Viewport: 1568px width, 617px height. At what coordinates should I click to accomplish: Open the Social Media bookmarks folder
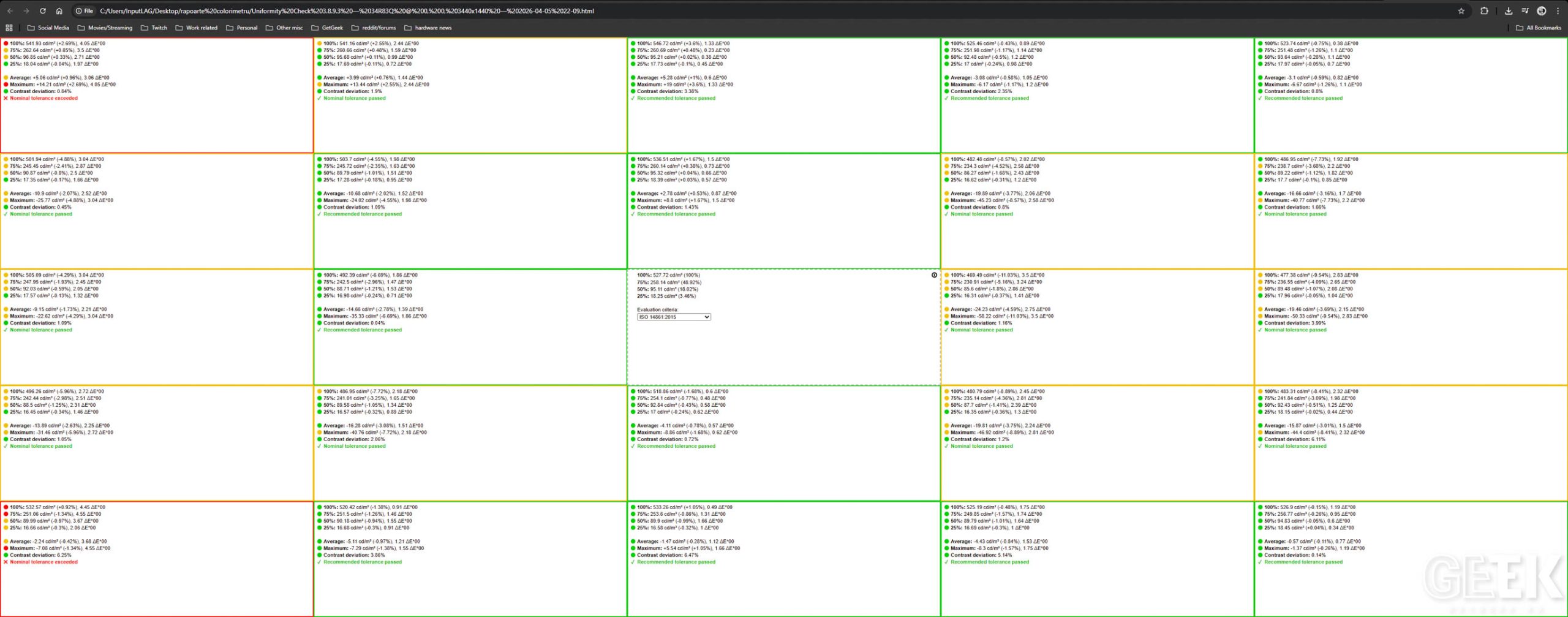click(48, 28)
